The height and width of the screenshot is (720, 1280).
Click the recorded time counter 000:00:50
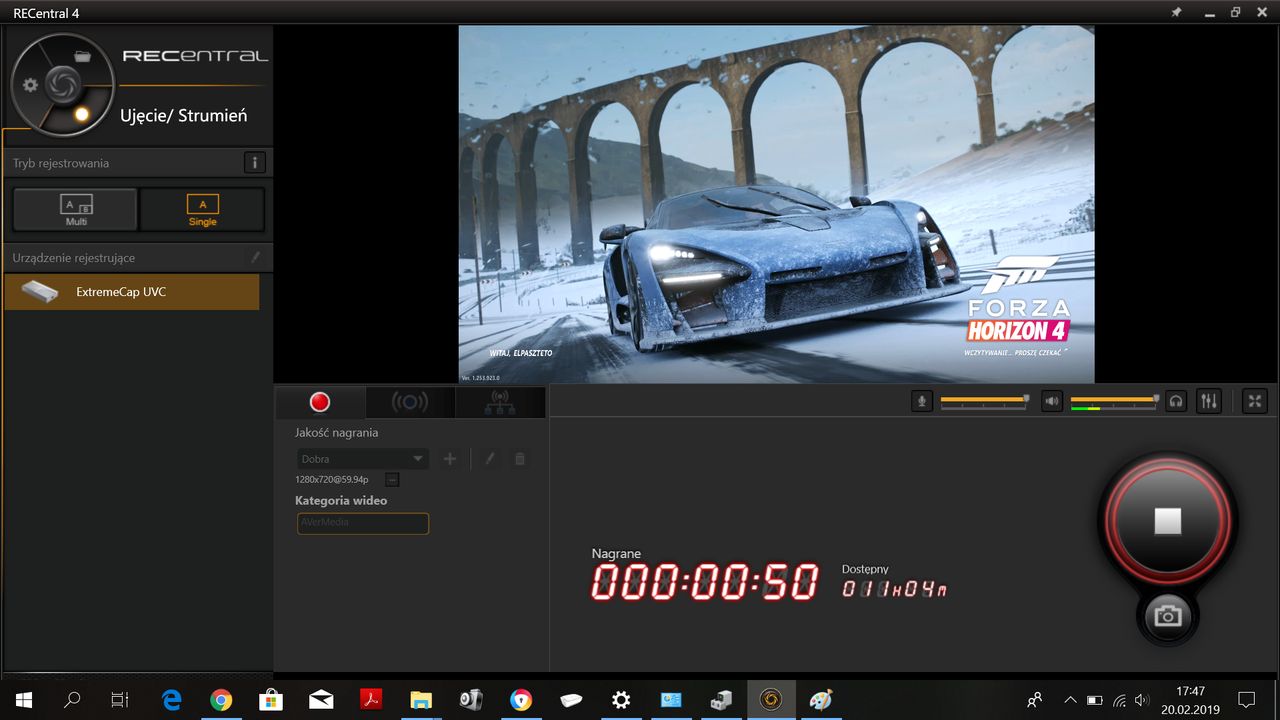(x=704, y=582)
